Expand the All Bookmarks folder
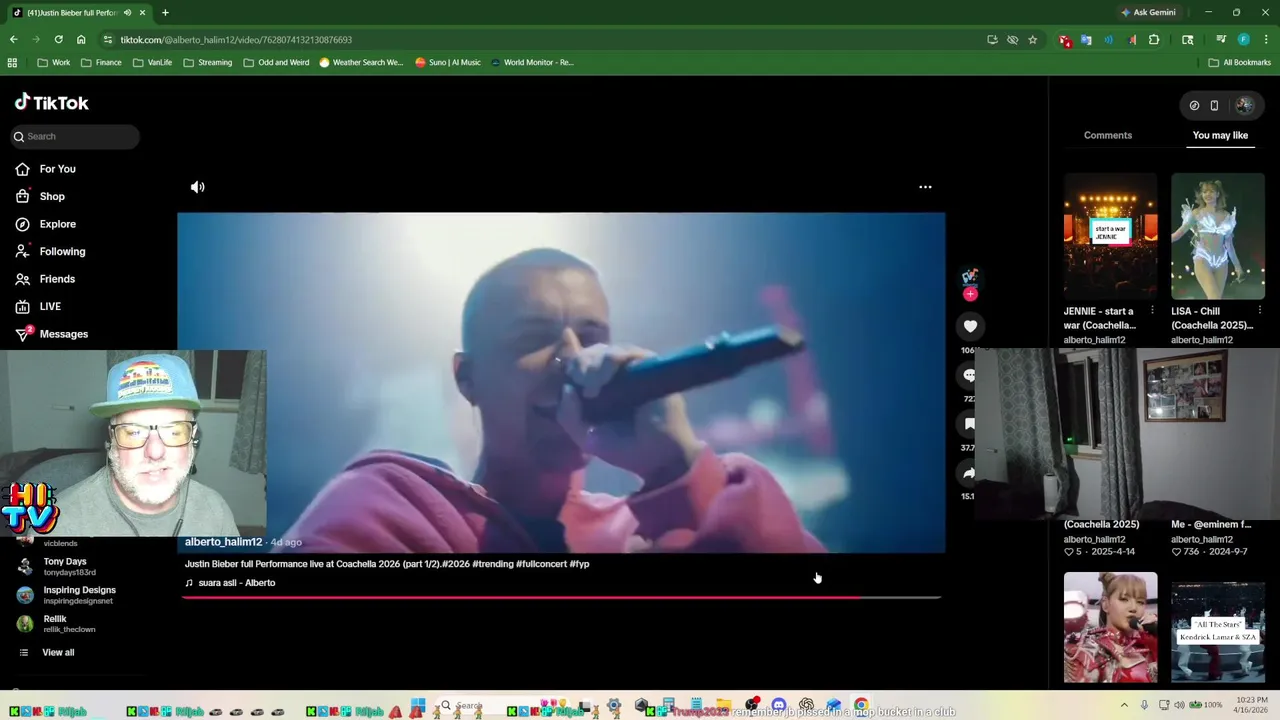 1239,62
